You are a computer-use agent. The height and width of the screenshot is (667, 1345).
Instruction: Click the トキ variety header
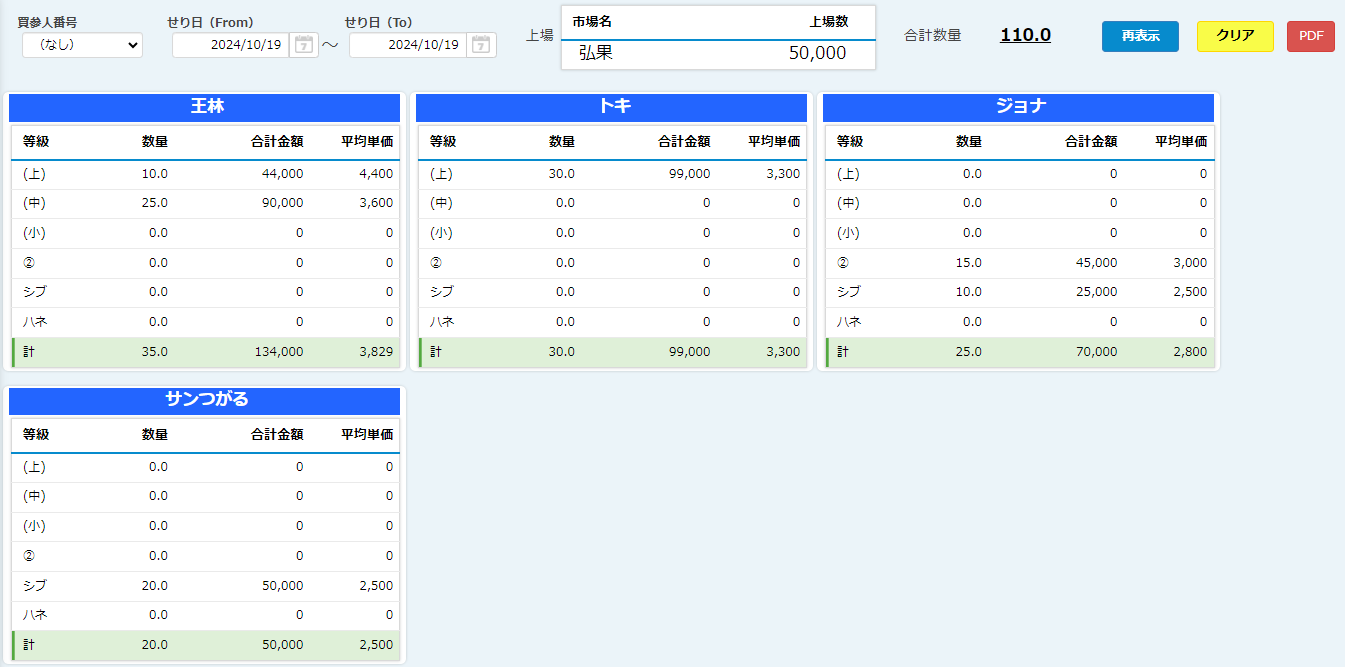click(612, 107)
